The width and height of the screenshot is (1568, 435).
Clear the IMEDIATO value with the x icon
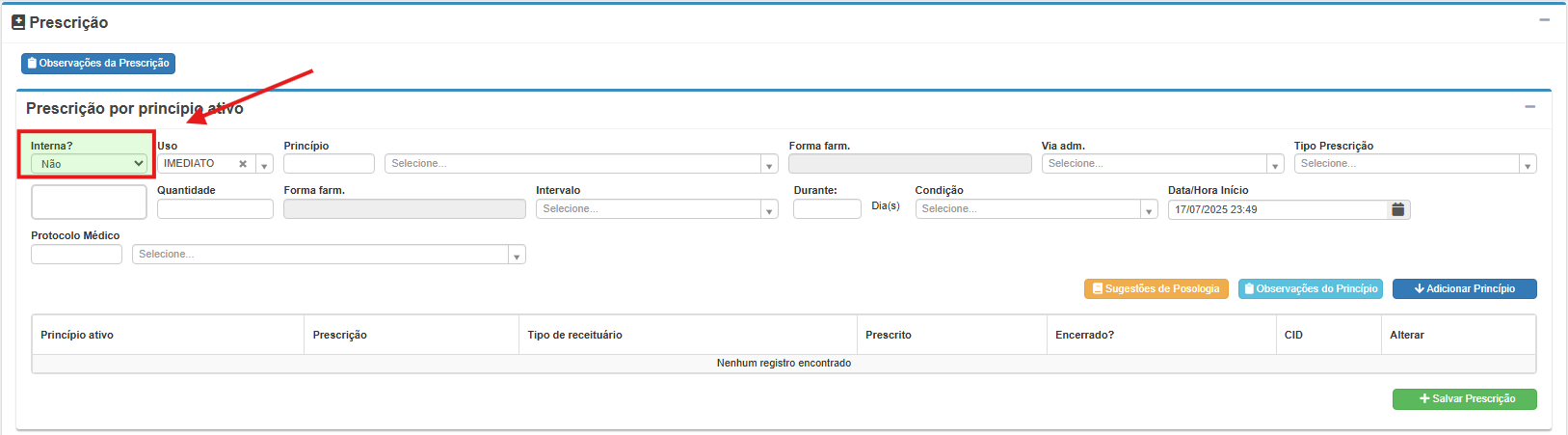click(x=243, y=164)
